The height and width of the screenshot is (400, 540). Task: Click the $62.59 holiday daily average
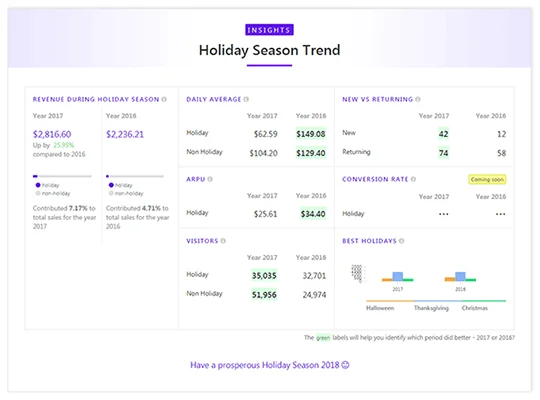(x=266, y=134)
